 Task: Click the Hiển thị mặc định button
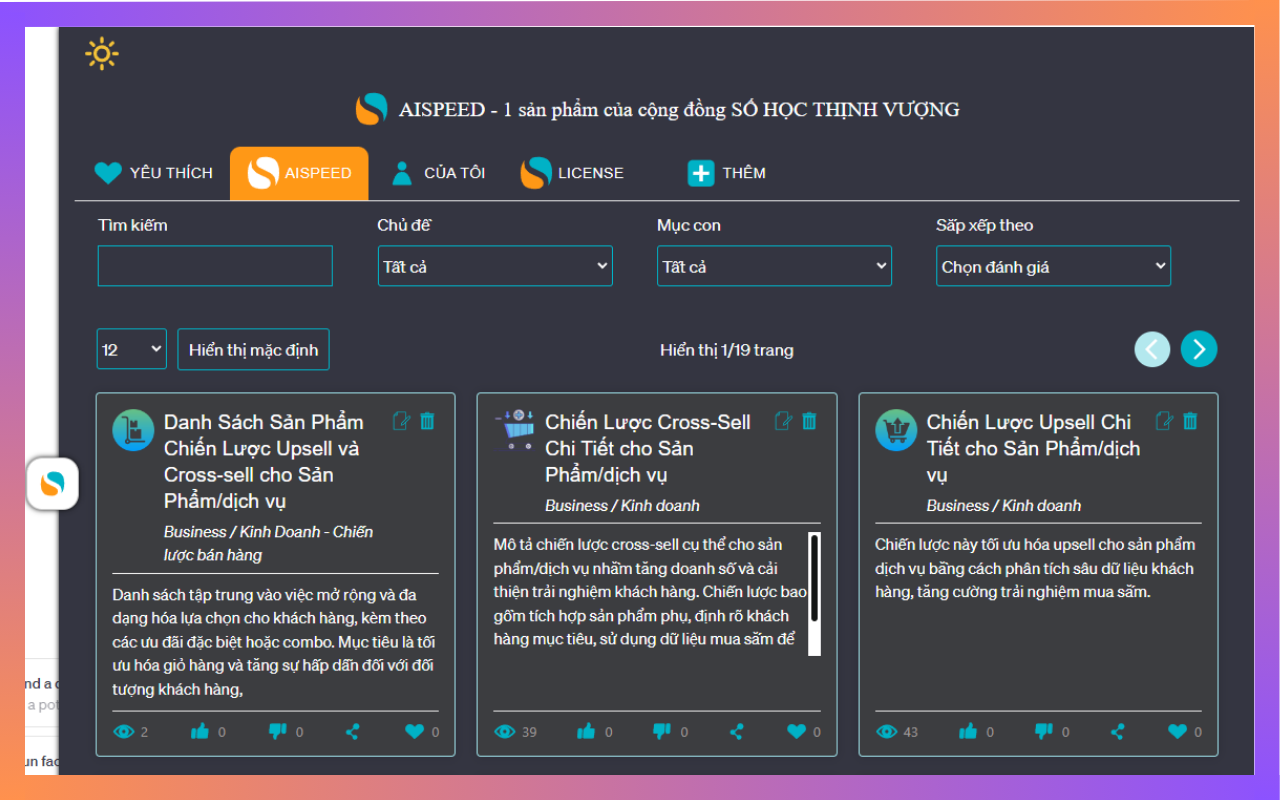pos(253,349)
